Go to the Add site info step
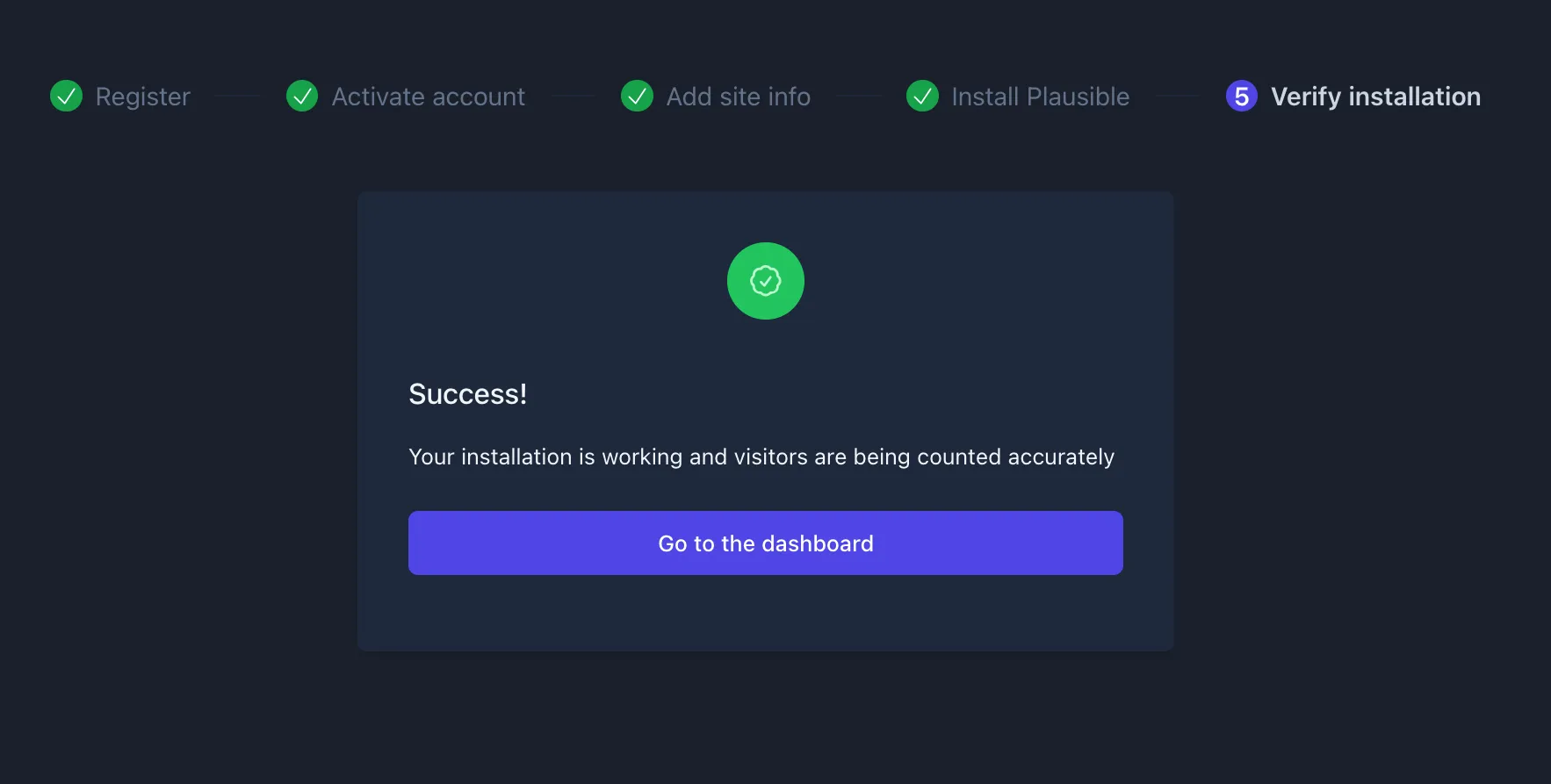The height and width of the screenshot is (784, 1551). (x=739, y=97)
